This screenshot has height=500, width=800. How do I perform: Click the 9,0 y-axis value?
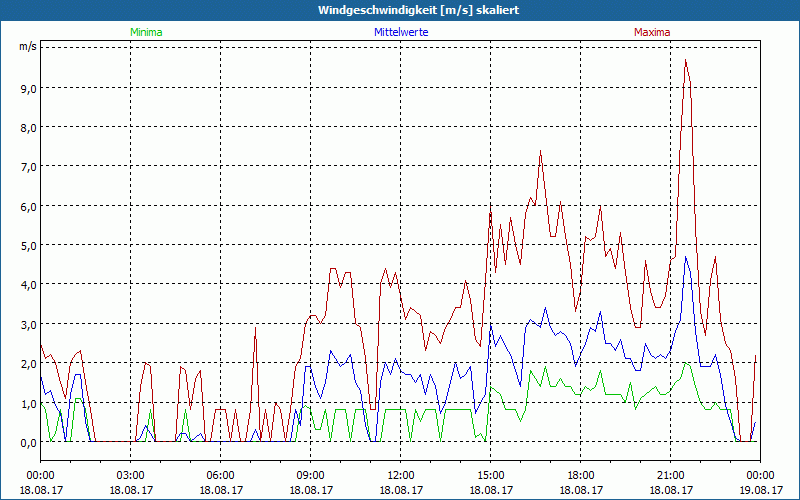(28, 88)
